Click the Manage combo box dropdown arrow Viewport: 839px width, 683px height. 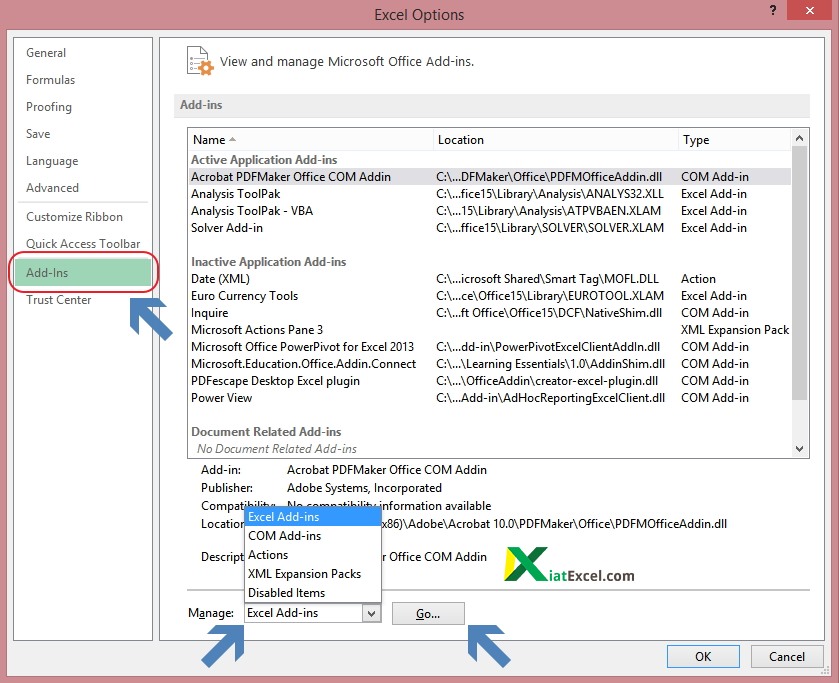coord(371,613)
